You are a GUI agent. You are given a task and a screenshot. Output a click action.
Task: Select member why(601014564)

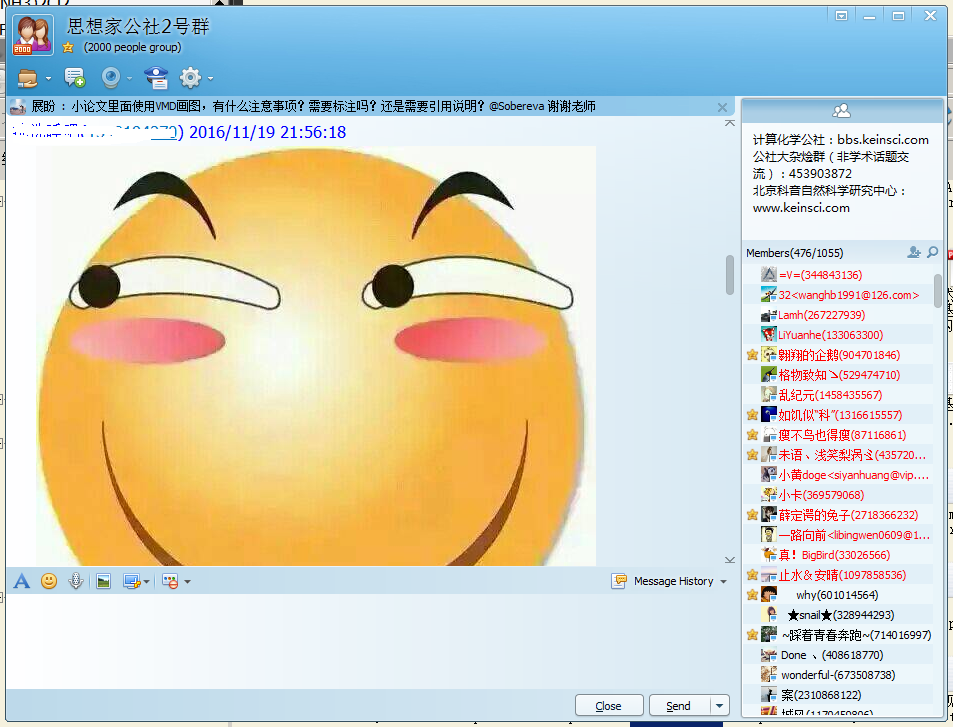point(839,594)
